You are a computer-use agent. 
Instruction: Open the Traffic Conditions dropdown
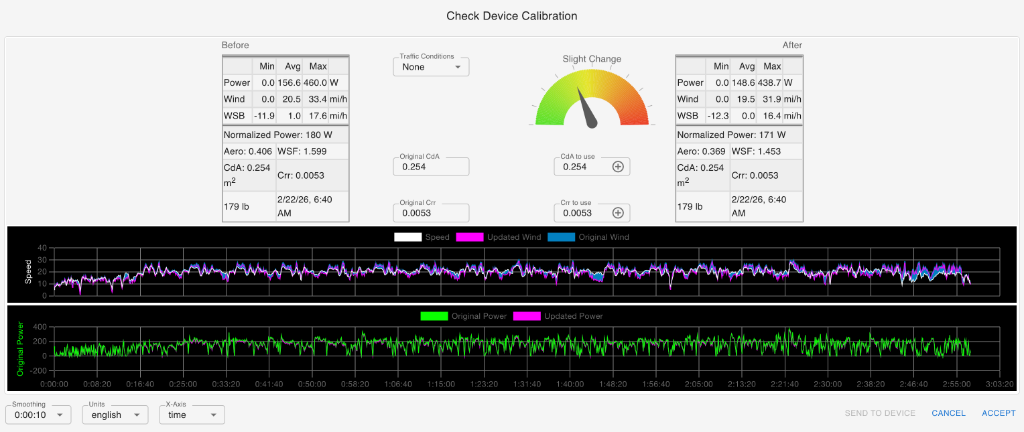tap(430, 68)
